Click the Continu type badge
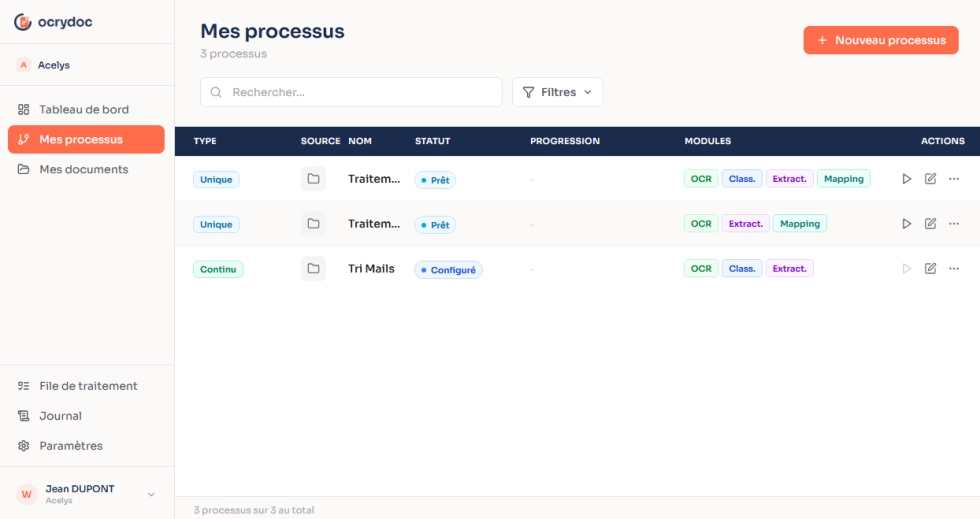Screen dimensions: 980x519 (218, 270)
